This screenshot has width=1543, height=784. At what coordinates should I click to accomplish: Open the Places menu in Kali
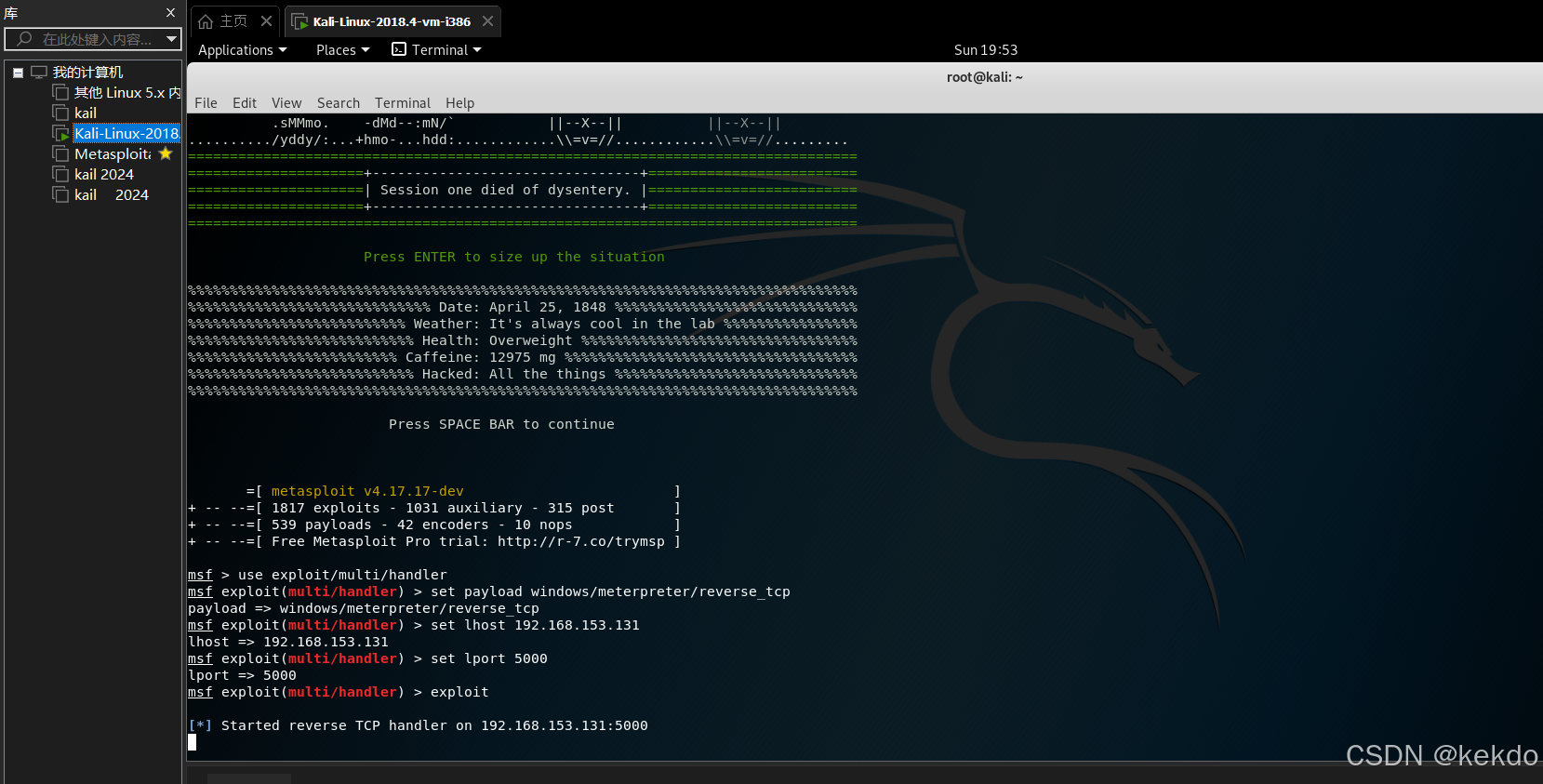(x=342, y=50)
